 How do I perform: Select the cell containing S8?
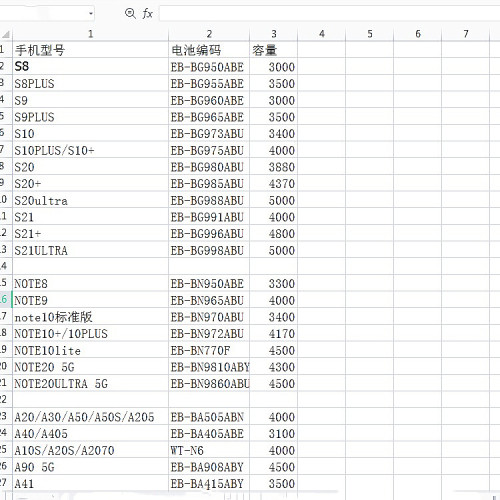[x=90, y=66]
